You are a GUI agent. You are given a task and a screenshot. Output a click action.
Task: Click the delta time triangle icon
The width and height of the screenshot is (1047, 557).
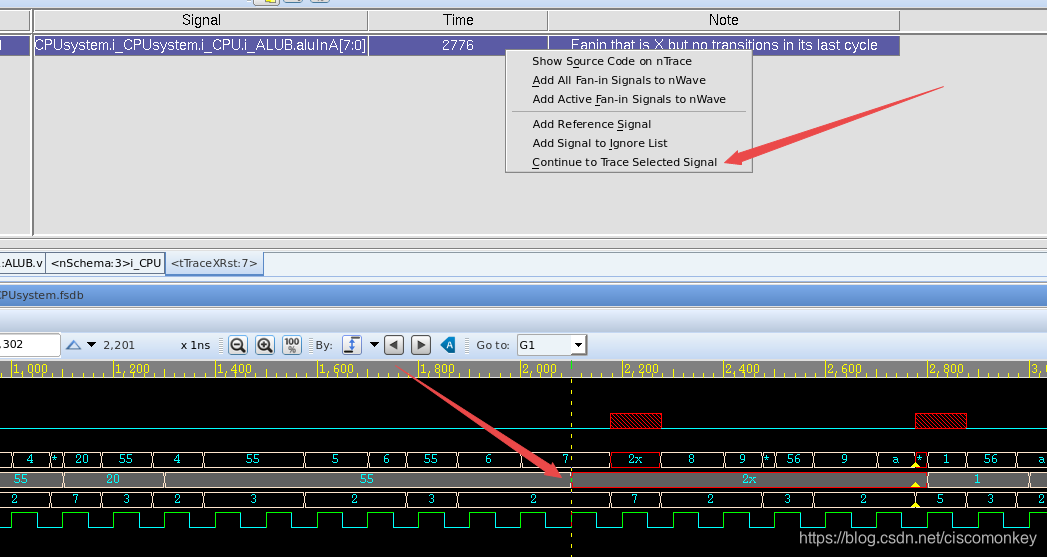[73, 345]
